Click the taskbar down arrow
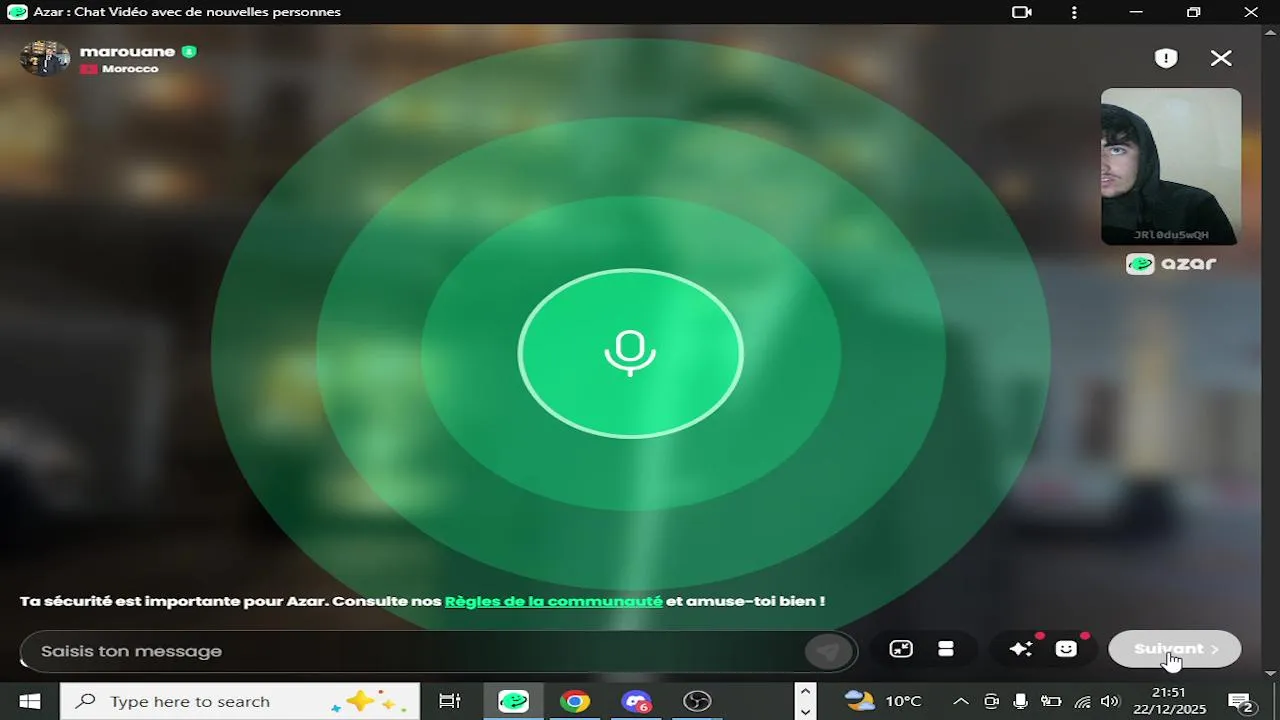This screenshot has height=720, width=1280. (805, 711)
